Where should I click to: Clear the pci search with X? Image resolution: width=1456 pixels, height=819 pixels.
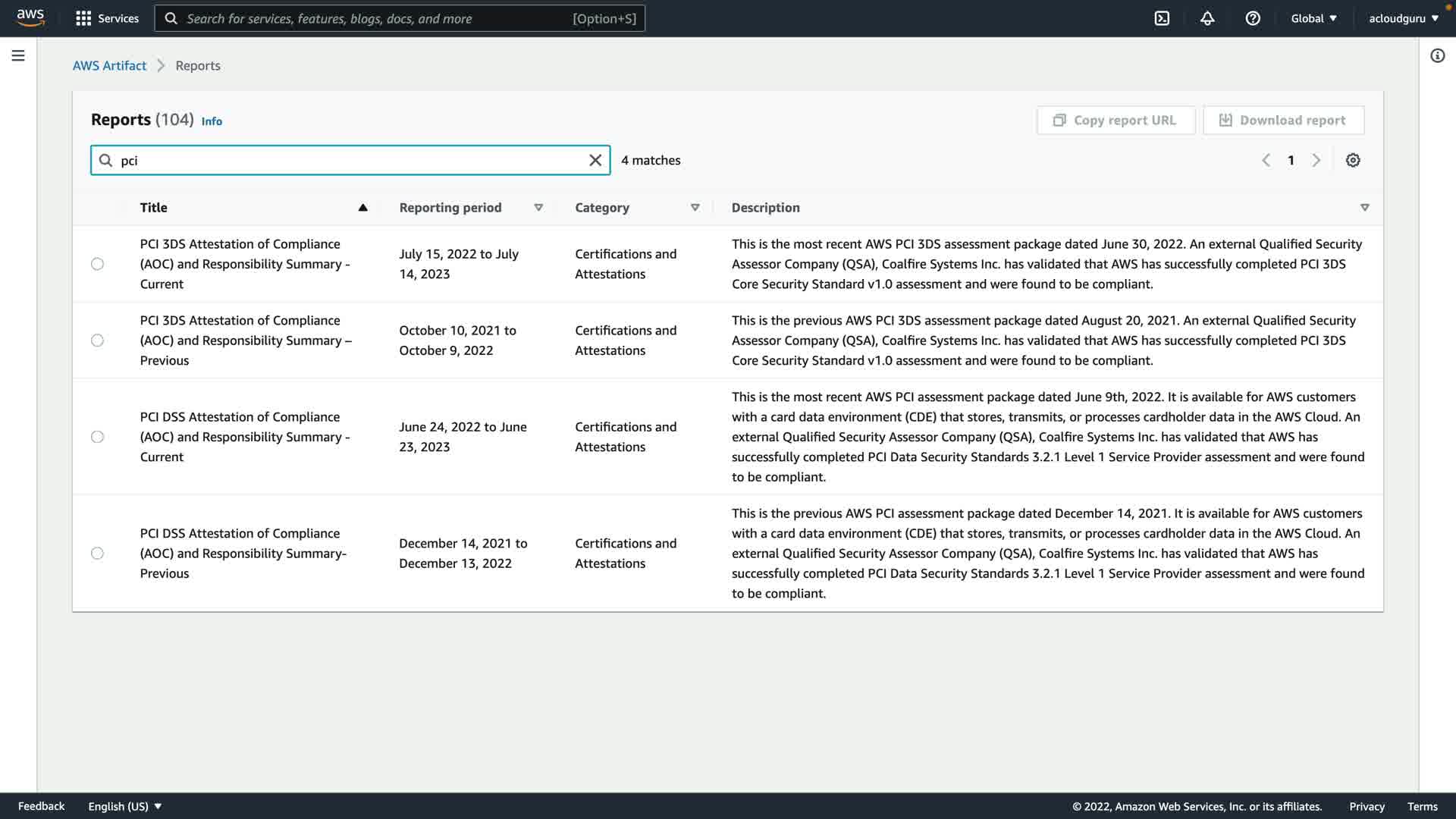coord(595,160)
